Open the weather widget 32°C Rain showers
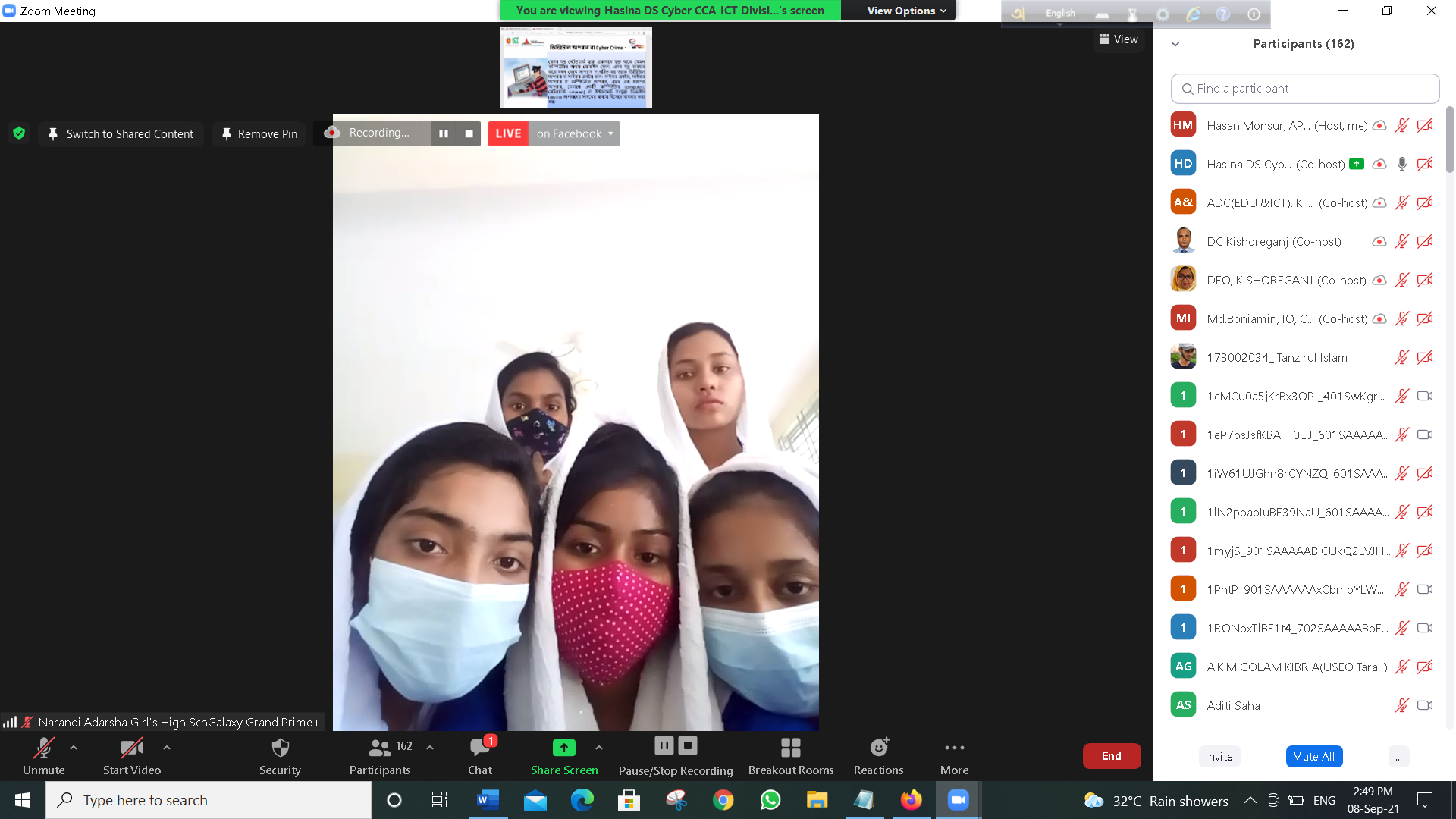The image size is (1456, 819). (x=1156, y=801)
